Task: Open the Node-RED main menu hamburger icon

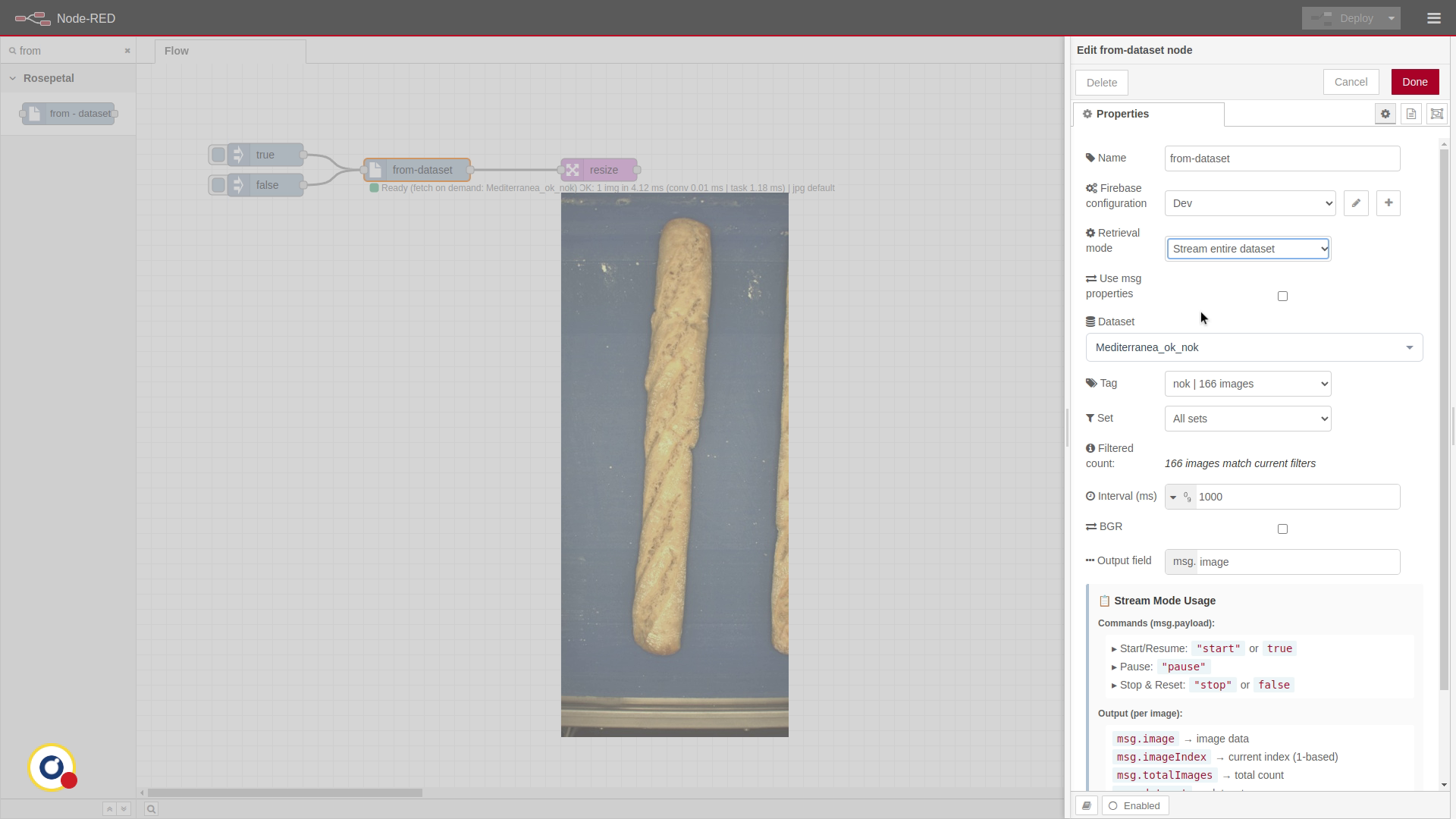Action: (1434, 17)
